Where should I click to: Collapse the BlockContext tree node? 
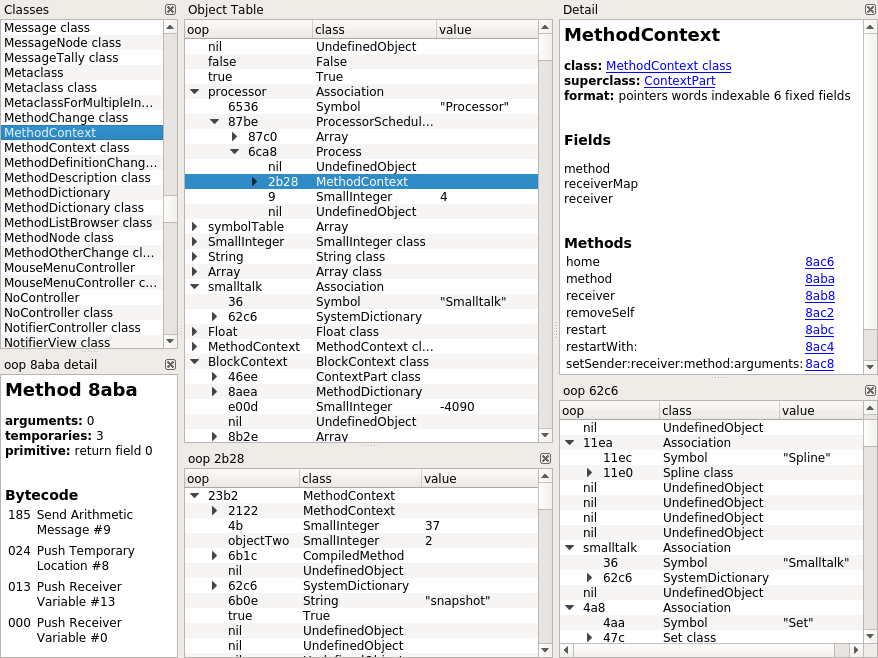194,362
